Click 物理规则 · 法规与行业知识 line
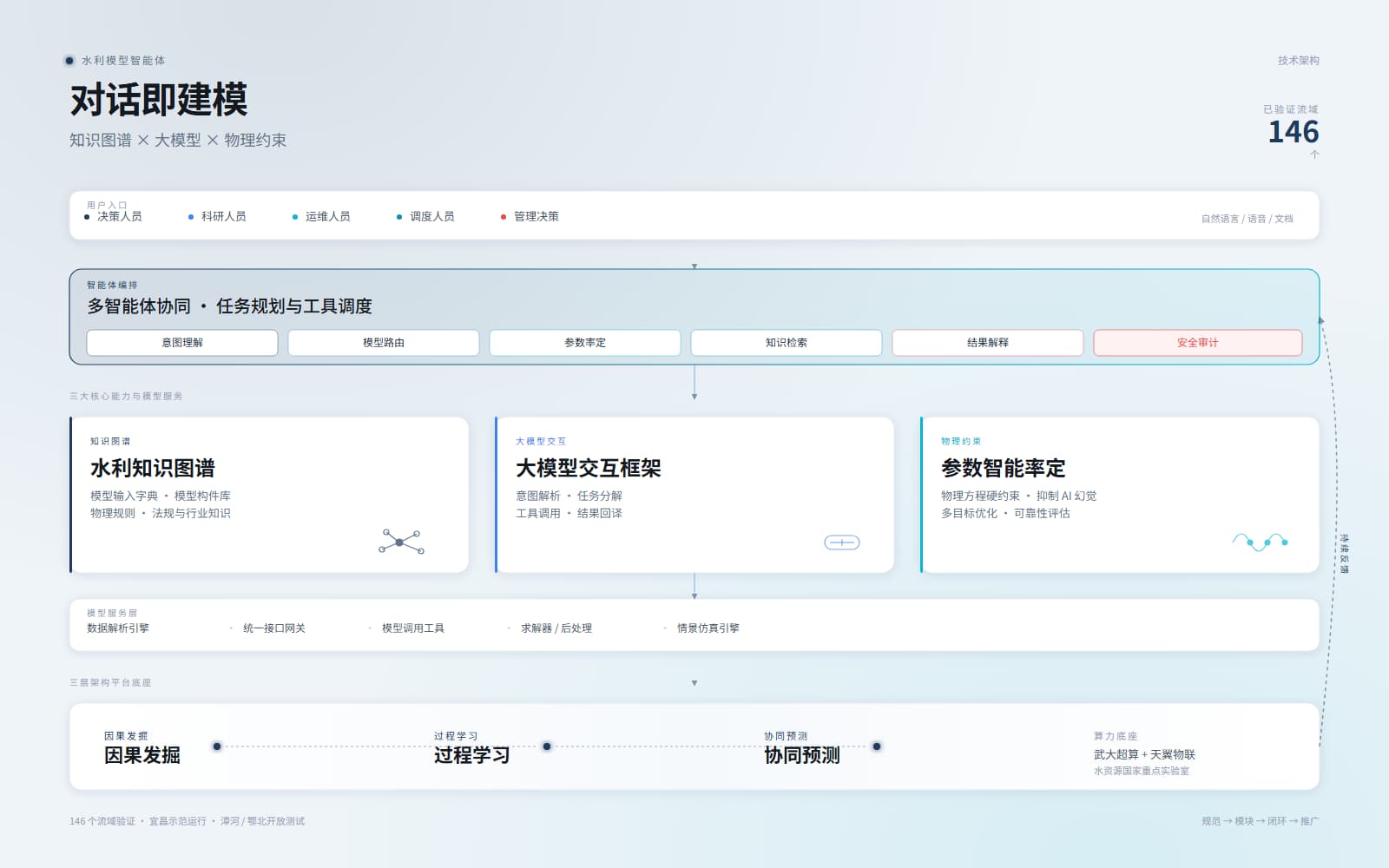Viewport: 1389px width, 868px height. click(x=161, y=513)
